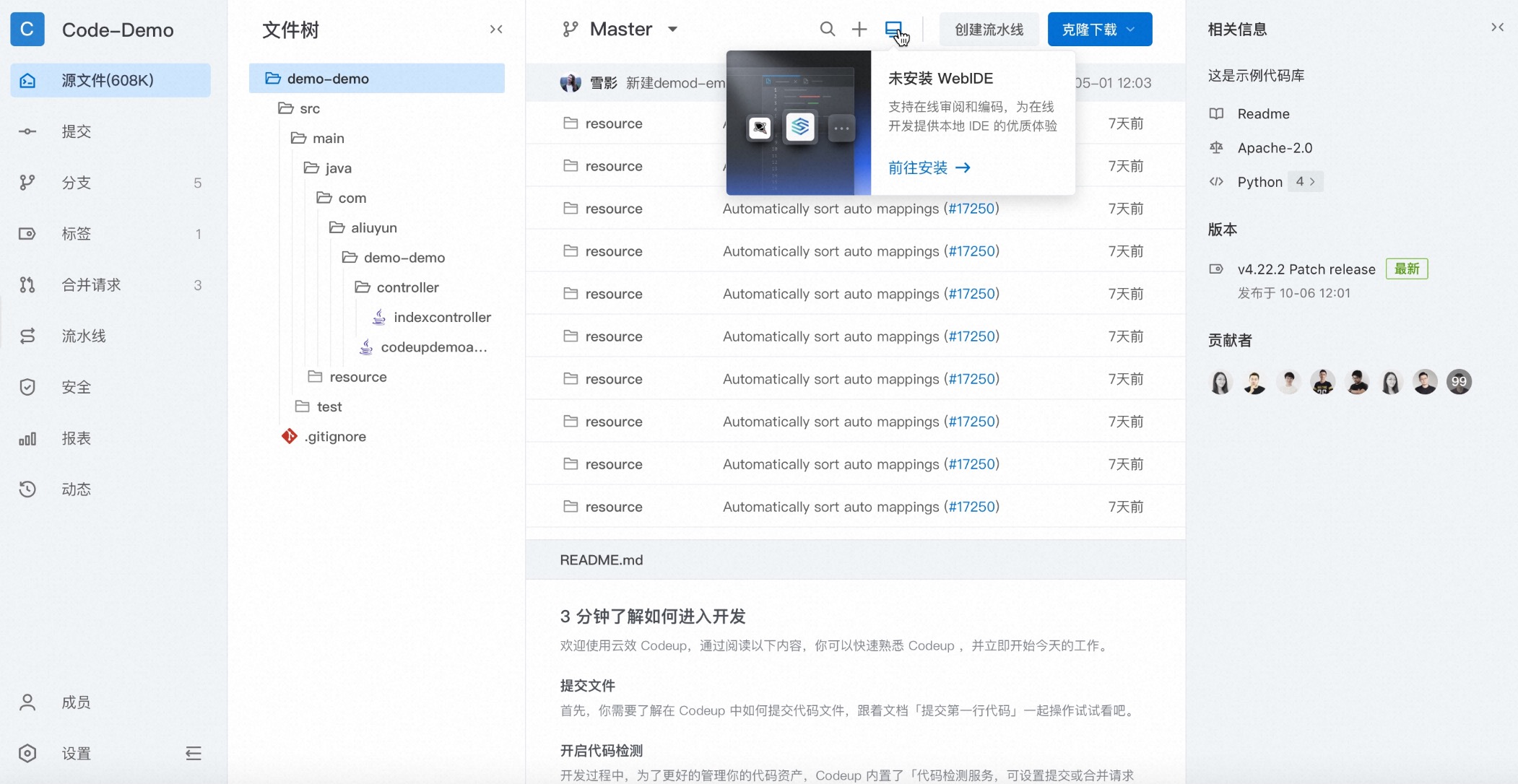
Task: Open the 源文件(608K) sidebar item
Action: pos(110,80)
